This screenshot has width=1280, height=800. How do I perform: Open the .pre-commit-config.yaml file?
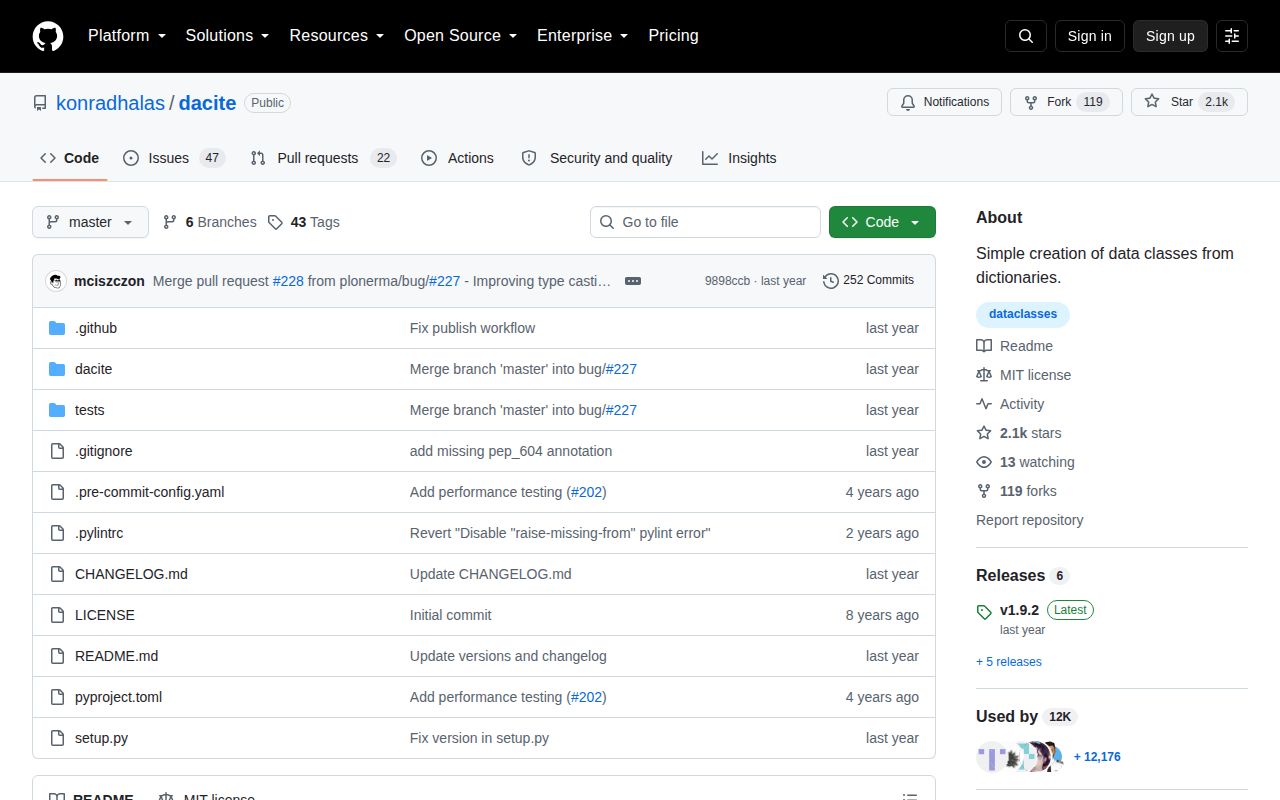[x=149, y=492]
